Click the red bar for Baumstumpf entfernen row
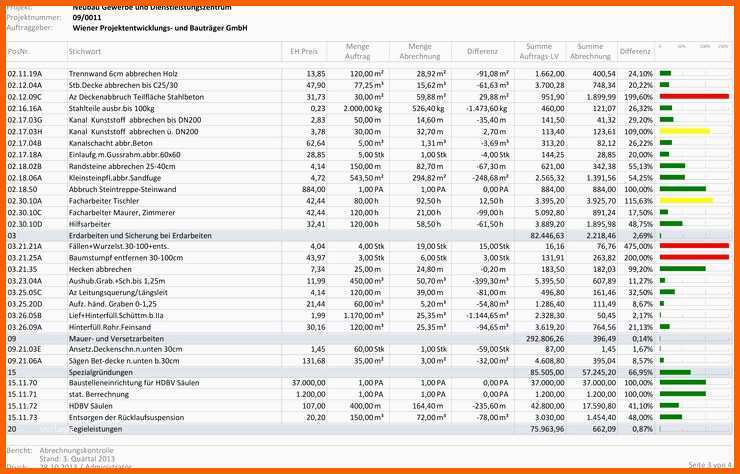740x474 pixels. tap(694, 257)
